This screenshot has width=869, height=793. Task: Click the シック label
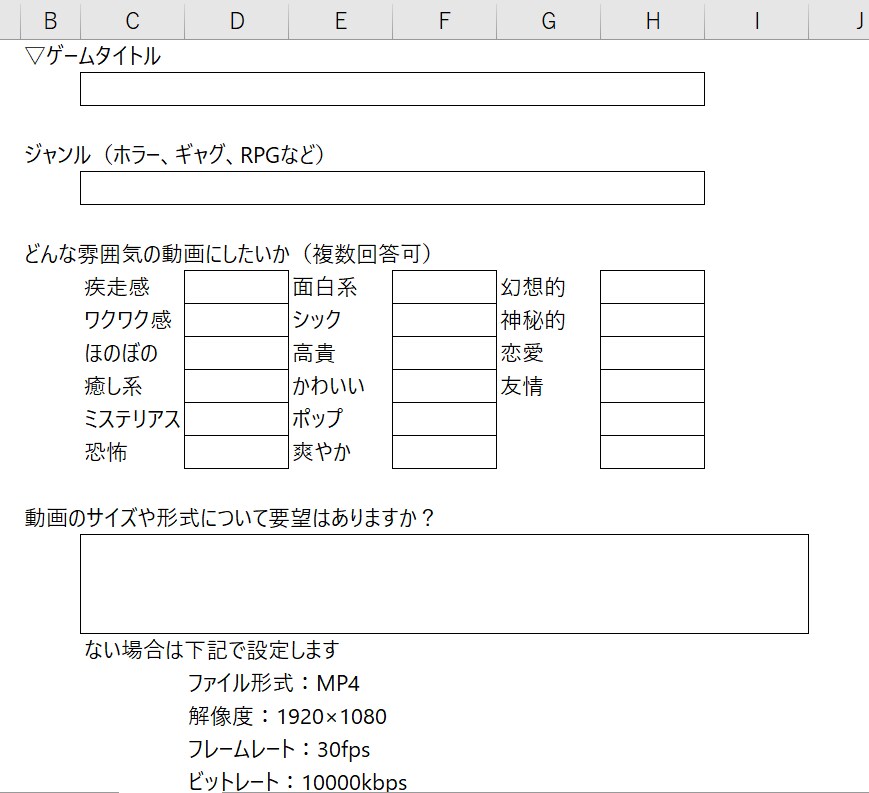(316, 320)
